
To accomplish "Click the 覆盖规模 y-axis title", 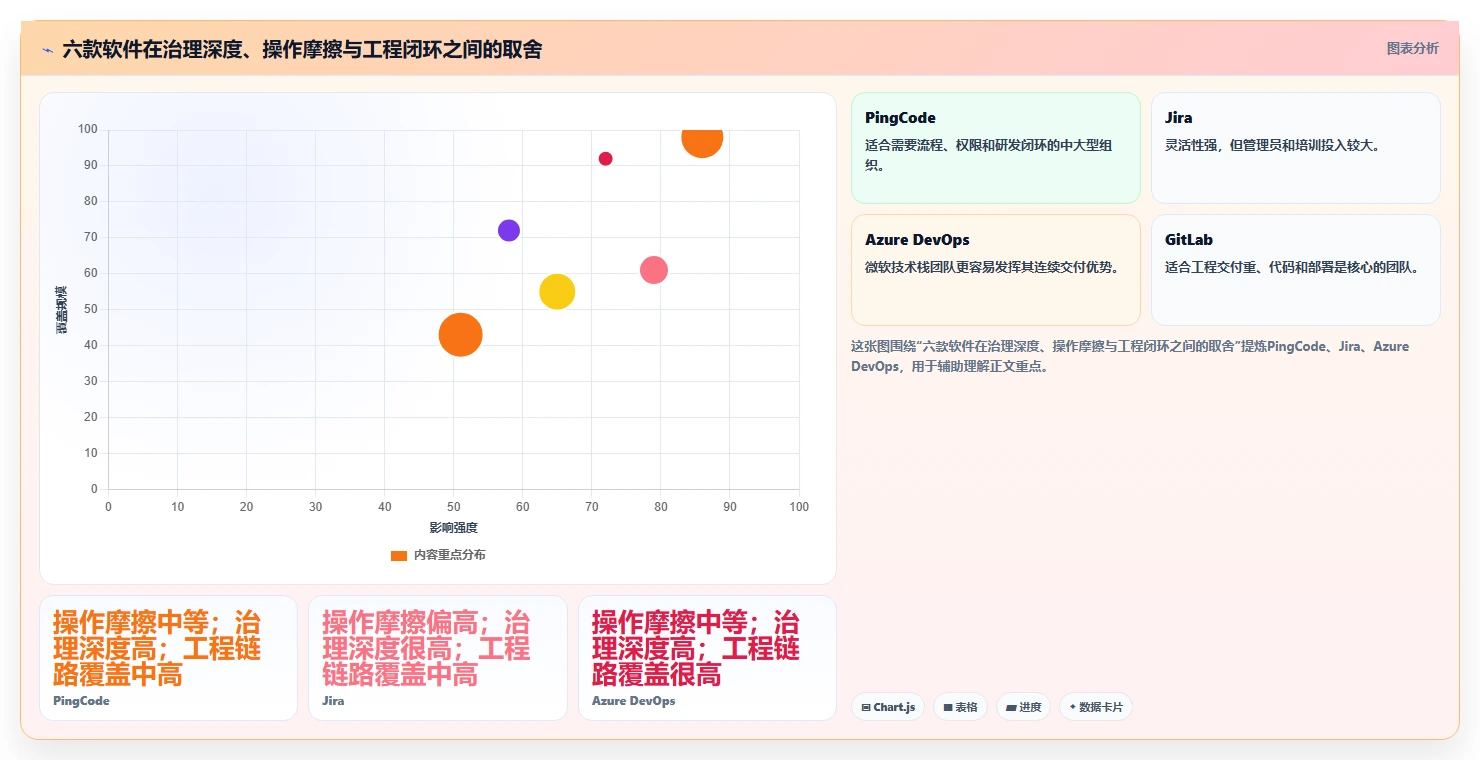I will click(62, 310).
